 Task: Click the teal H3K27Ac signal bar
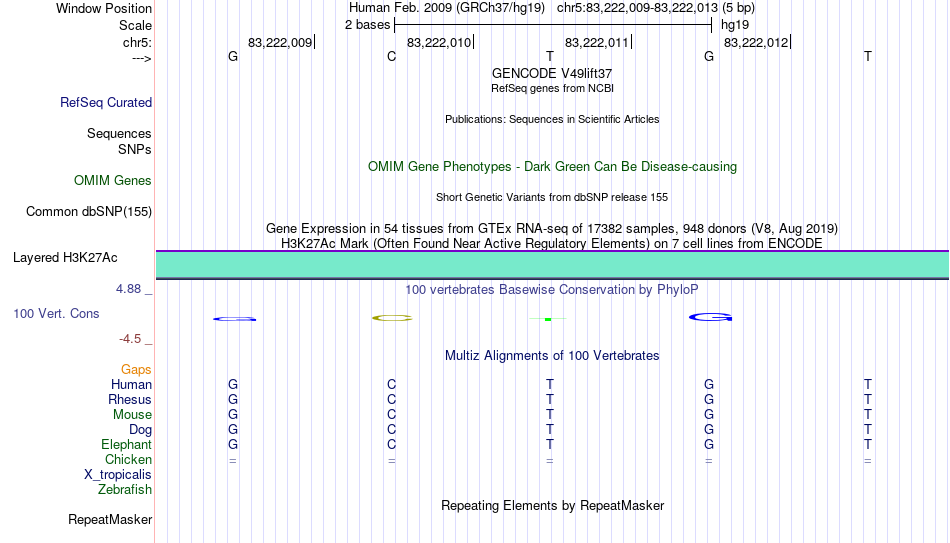tap(552, 265)
